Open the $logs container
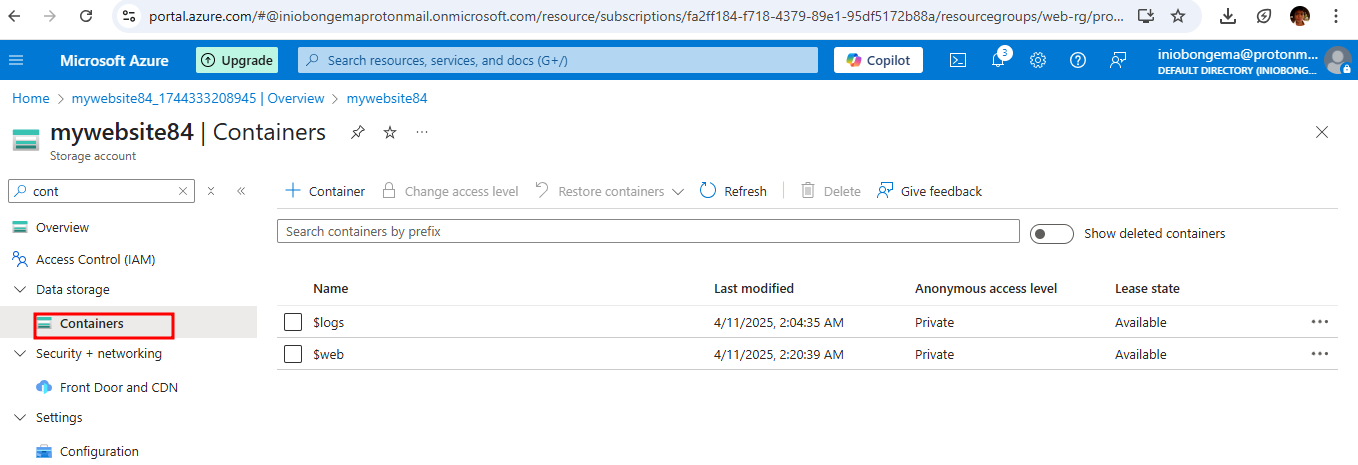This screenshot has height=465, width=1358. click(328, 322)
